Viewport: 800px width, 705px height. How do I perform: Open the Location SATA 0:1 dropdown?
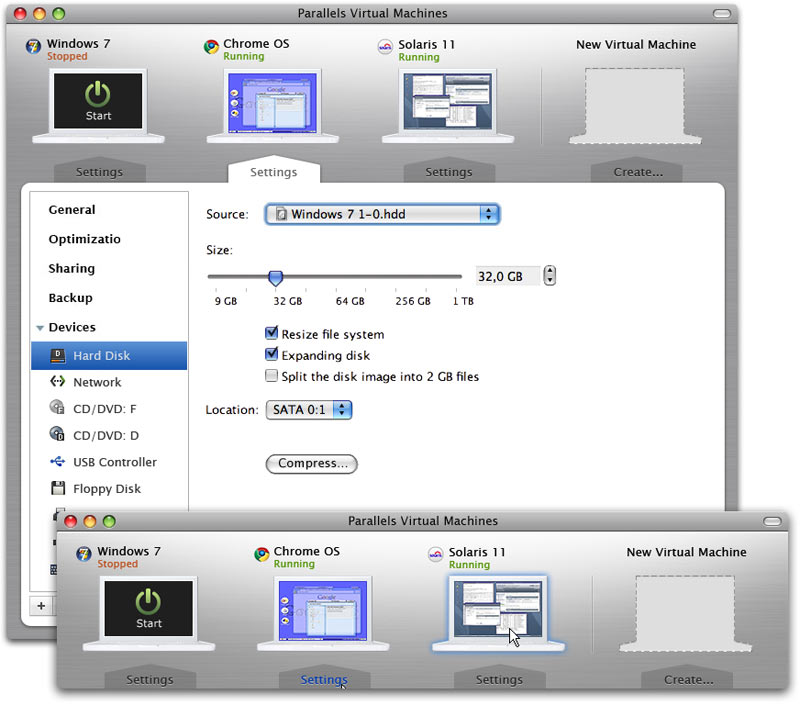tap(308, 410)
